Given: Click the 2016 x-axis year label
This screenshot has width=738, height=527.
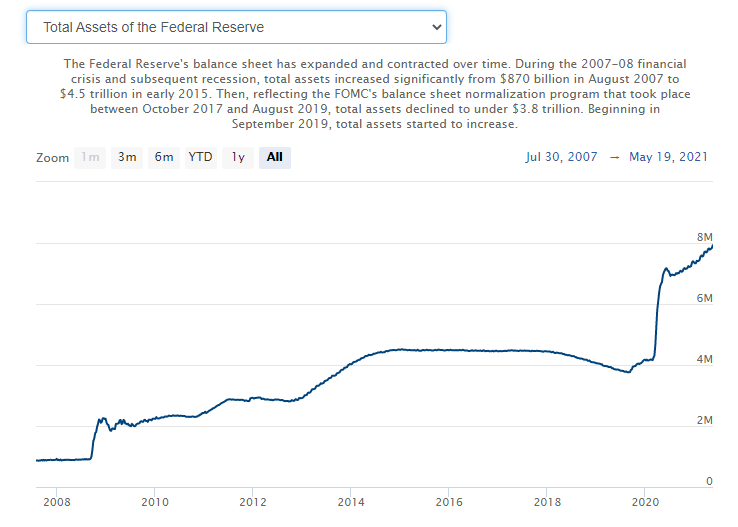Looking at the screenshot, I should click(448, 501).
